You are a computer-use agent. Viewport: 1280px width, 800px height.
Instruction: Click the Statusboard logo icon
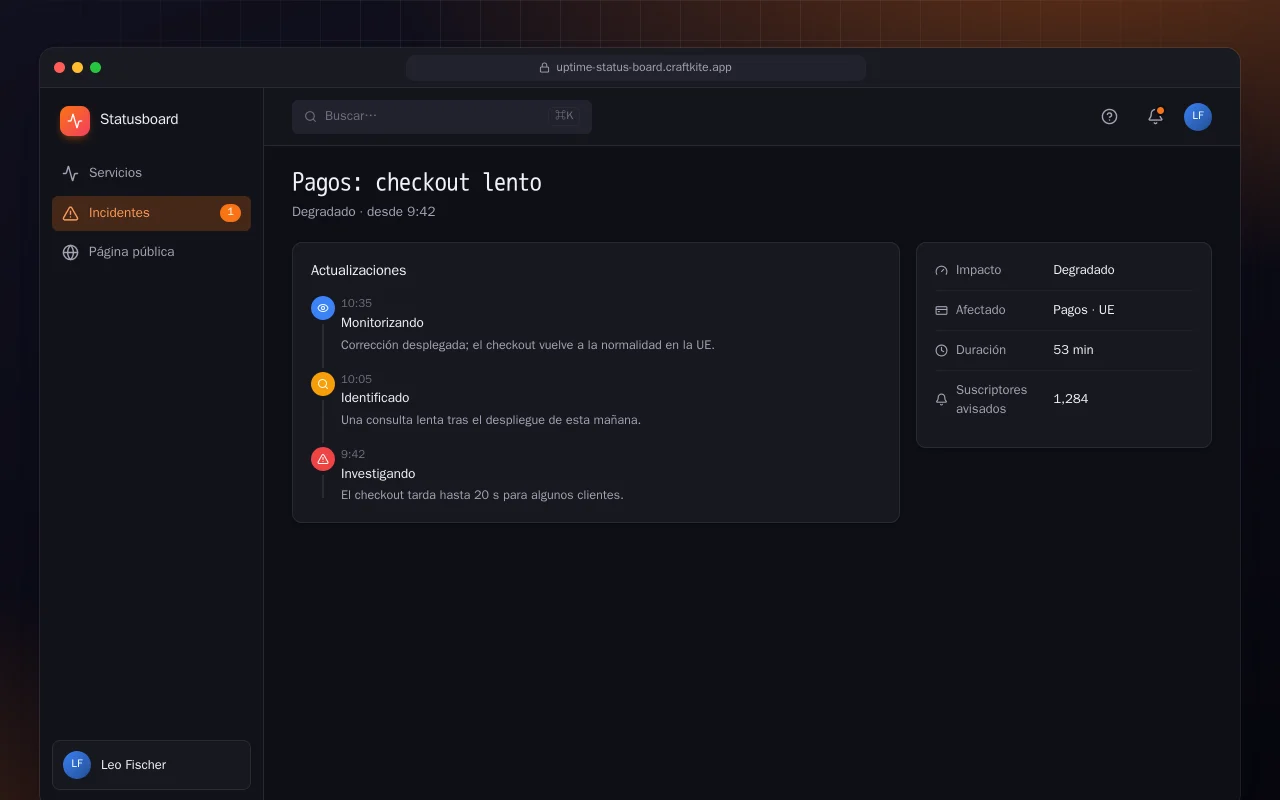pyautogui.click(x=75, y=120)
